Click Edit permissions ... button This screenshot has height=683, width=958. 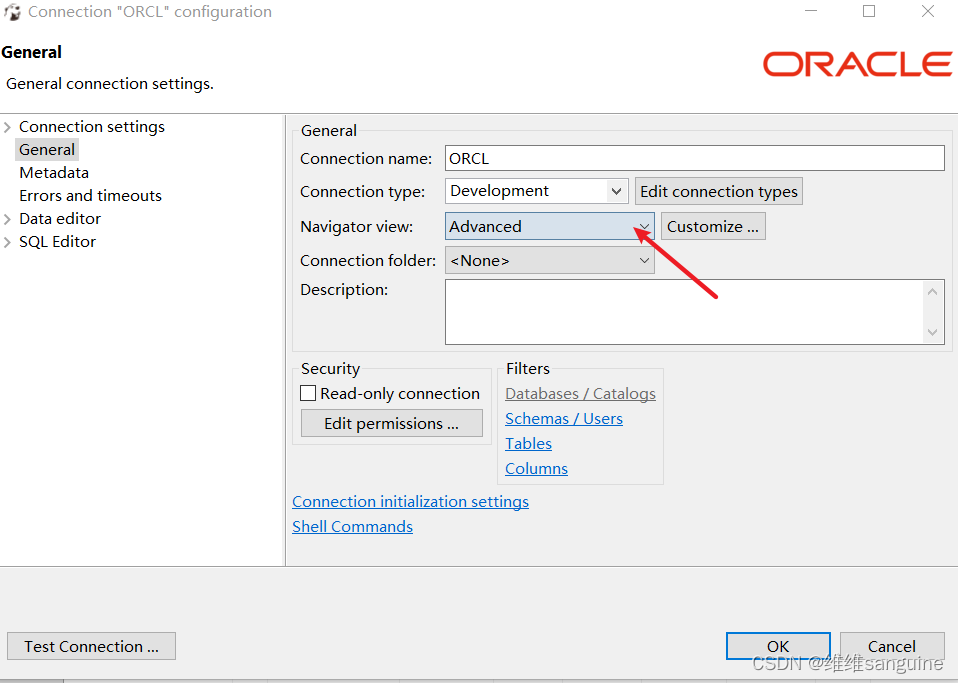[392, 423]
